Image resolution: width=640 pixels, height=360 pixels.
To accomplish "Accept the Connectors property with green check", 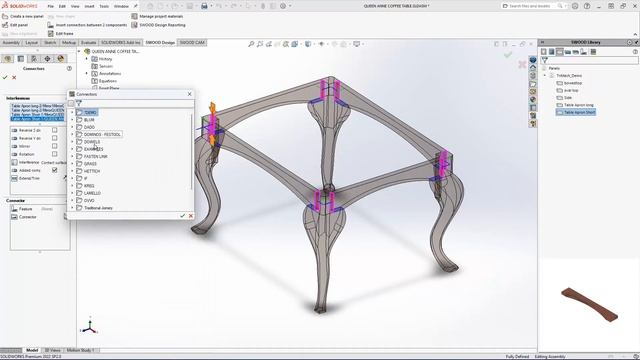I will [x=5, y=77].
